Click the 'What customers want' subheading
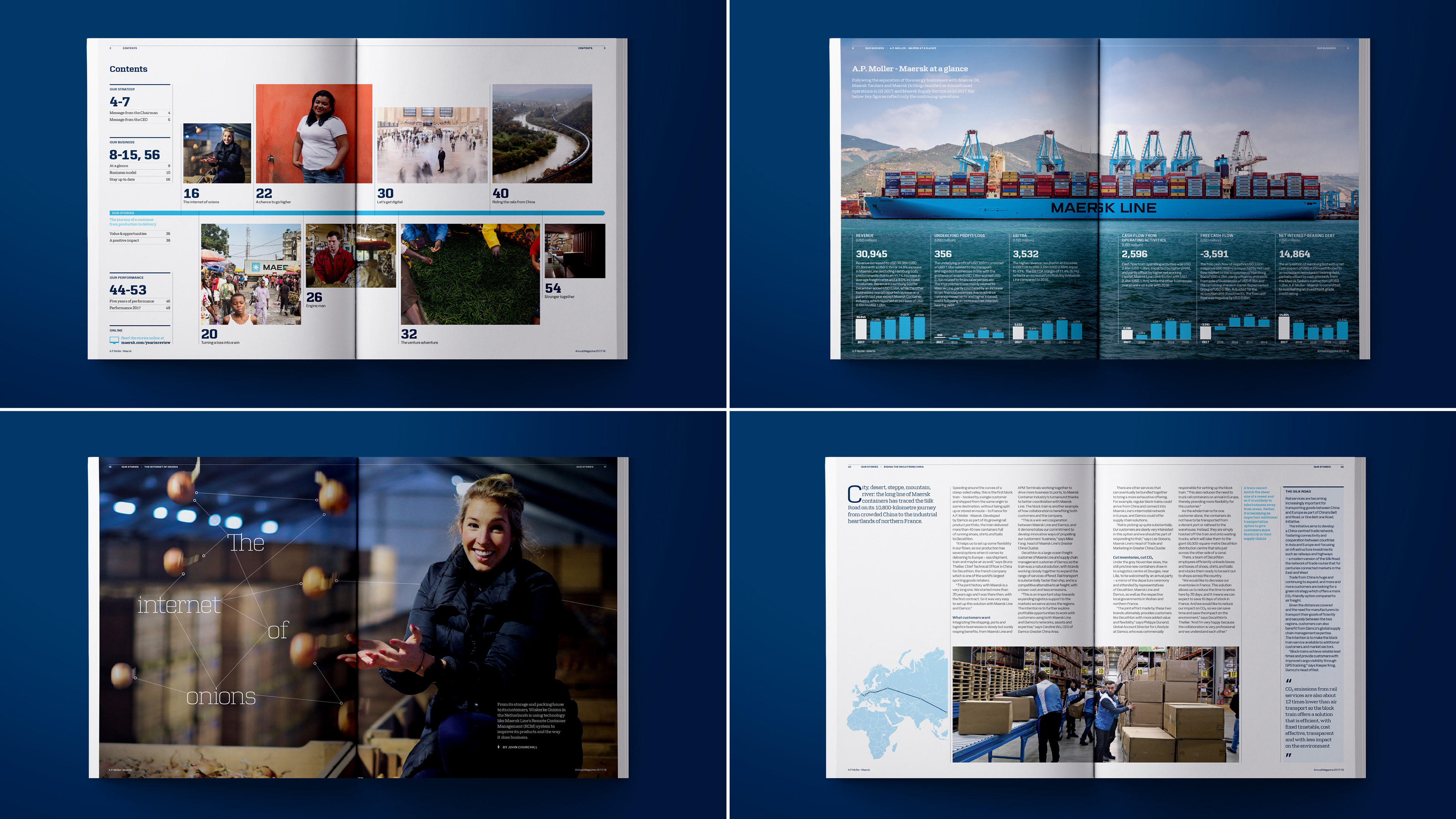 click(971, 618)
